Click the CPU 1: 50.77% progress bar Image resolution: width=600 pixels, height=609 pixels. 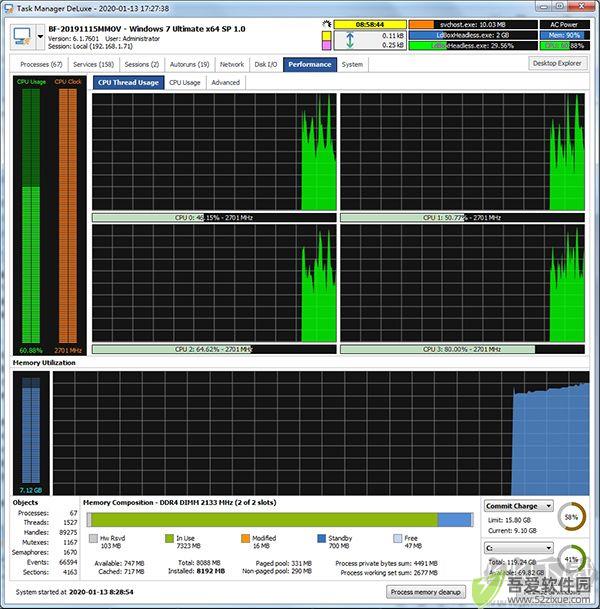point(463,218)
